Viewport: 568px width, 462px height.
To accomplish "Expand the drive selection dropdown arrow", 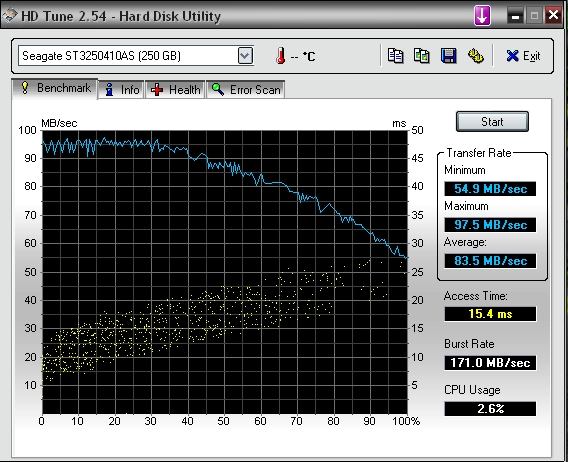I will point(245,56).
